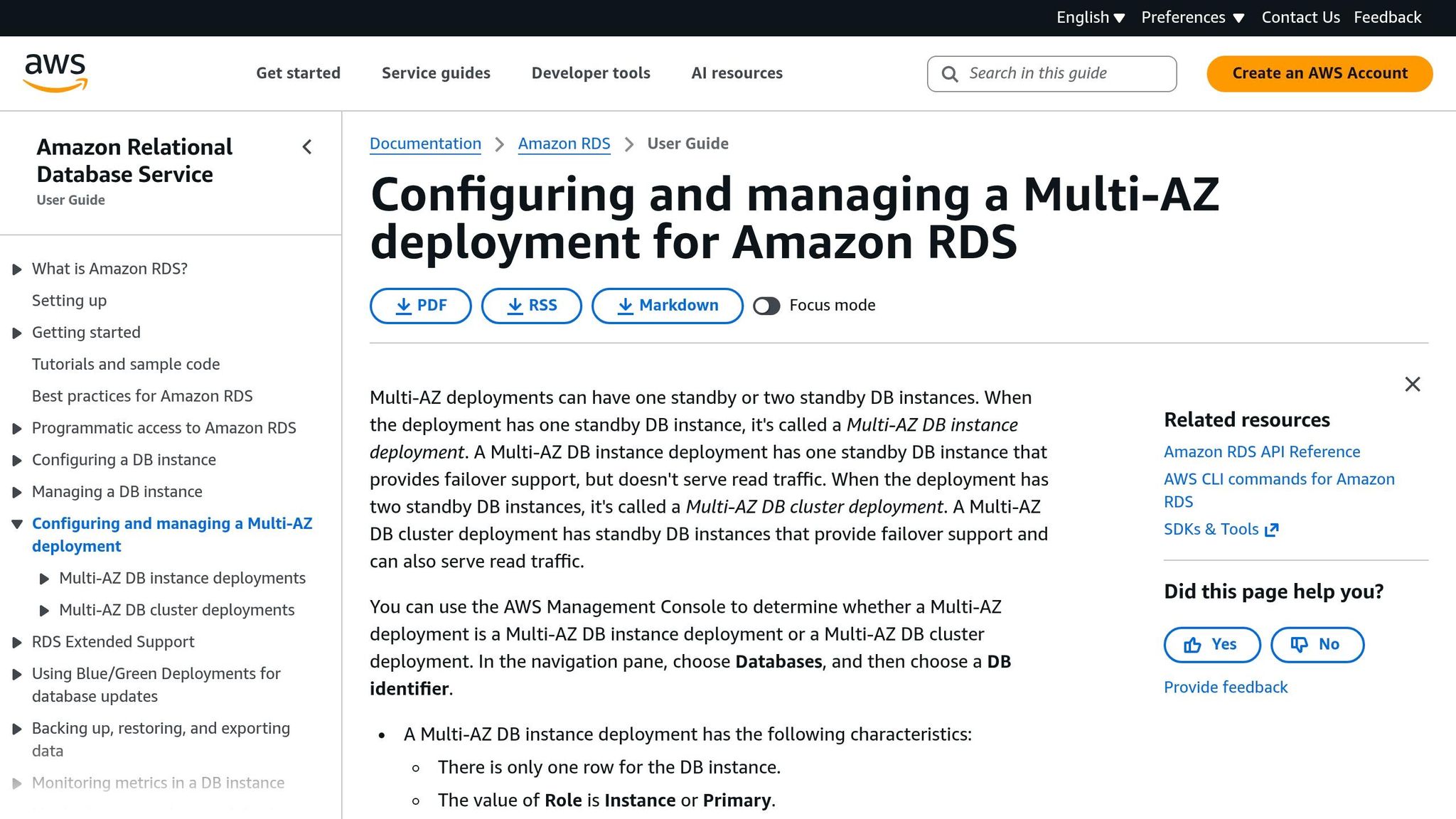Screen dimensions: 1456x819
Task: Click the search magnifier icon
Action: pyautogui.click(x=949, y=74)
